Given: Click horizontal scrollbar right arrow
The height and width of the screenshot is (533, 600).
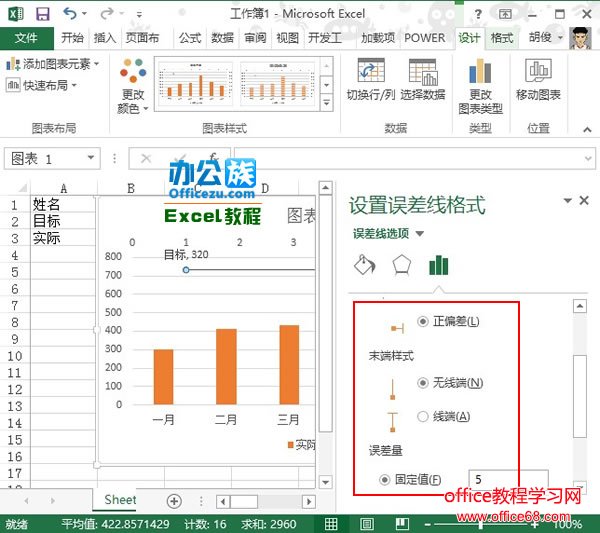Looking at the screenshot, I should point(309,501).
